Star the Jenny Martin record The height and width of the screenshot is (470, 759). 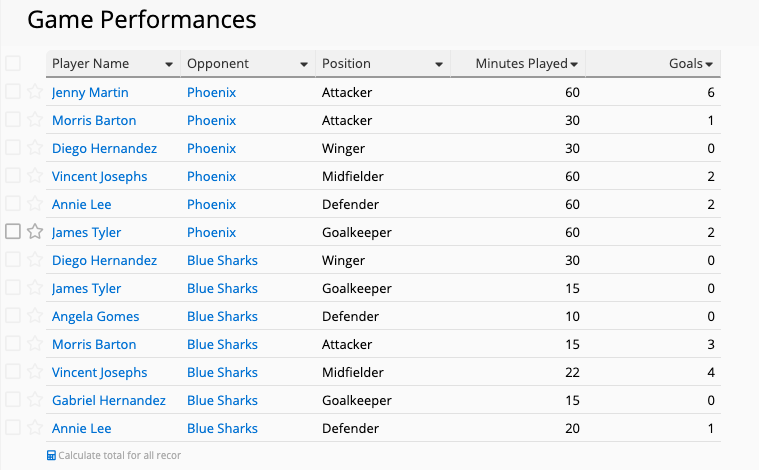click(x=35, y=91)
